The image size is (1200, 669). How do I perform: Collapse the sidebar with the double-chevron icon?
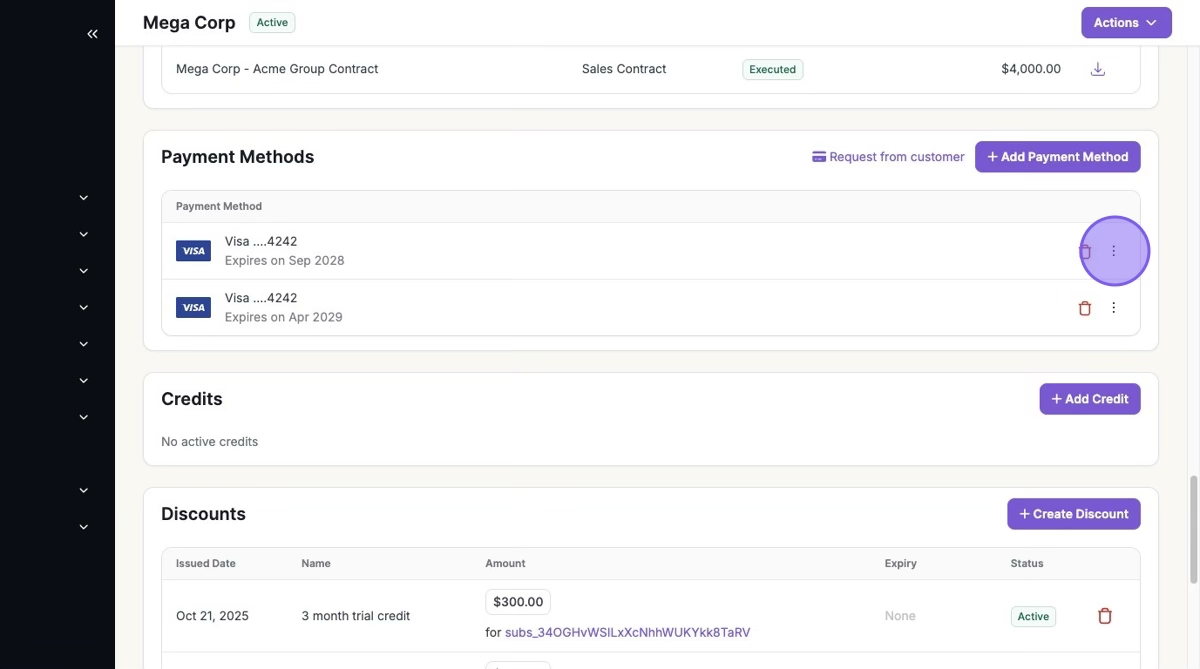[92, 34]
